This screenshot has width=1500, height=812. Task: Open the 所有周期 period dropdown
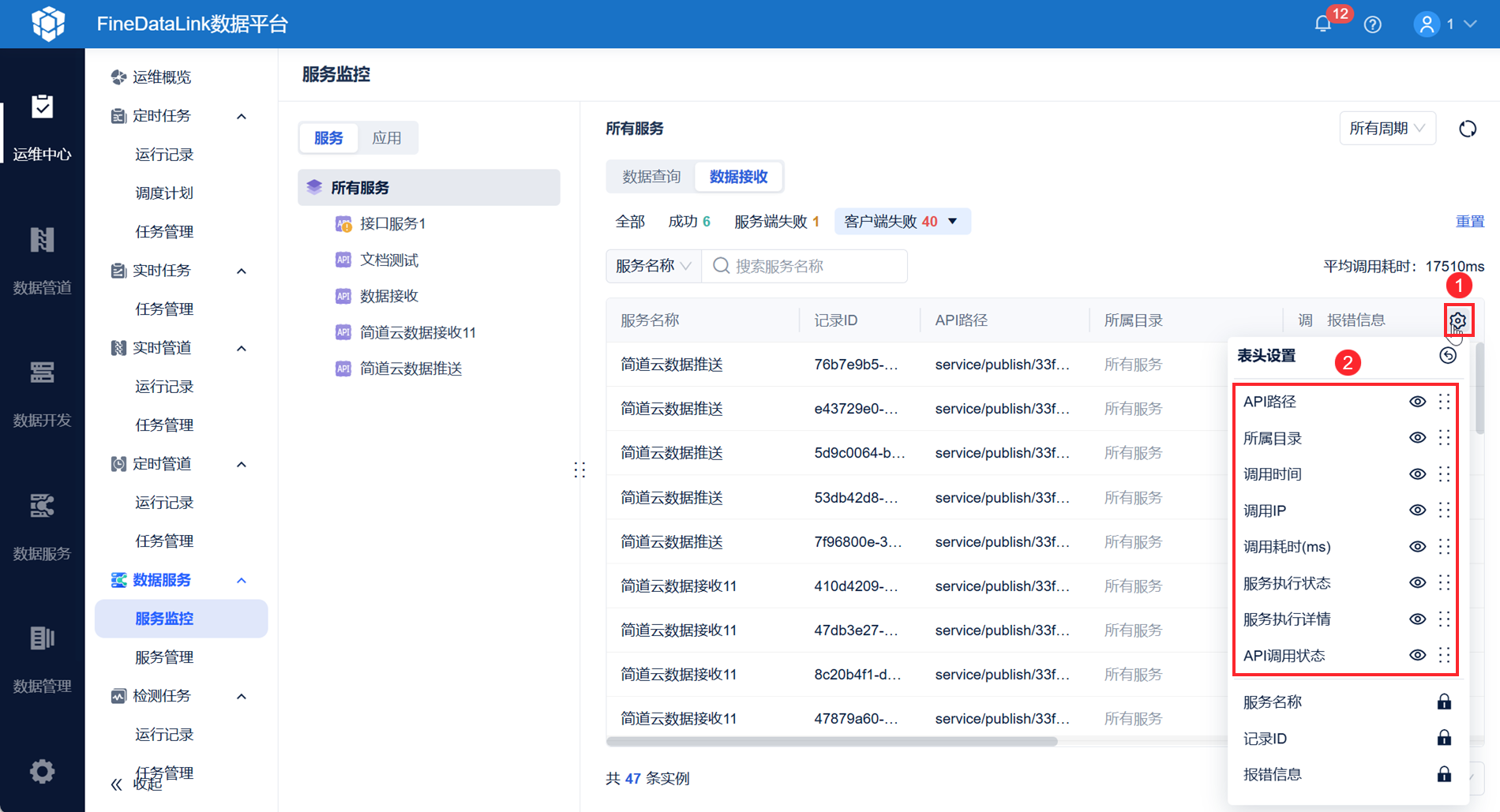tap(1387, 129)
